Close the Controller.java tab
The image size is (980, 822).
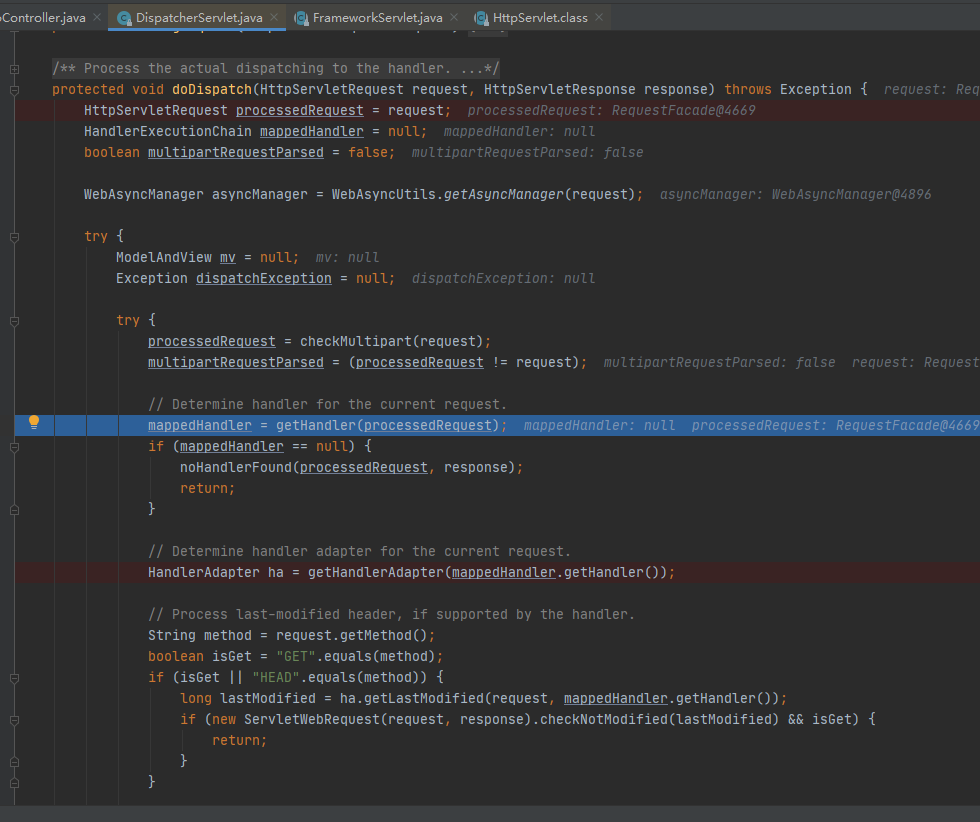pos(96,18)
